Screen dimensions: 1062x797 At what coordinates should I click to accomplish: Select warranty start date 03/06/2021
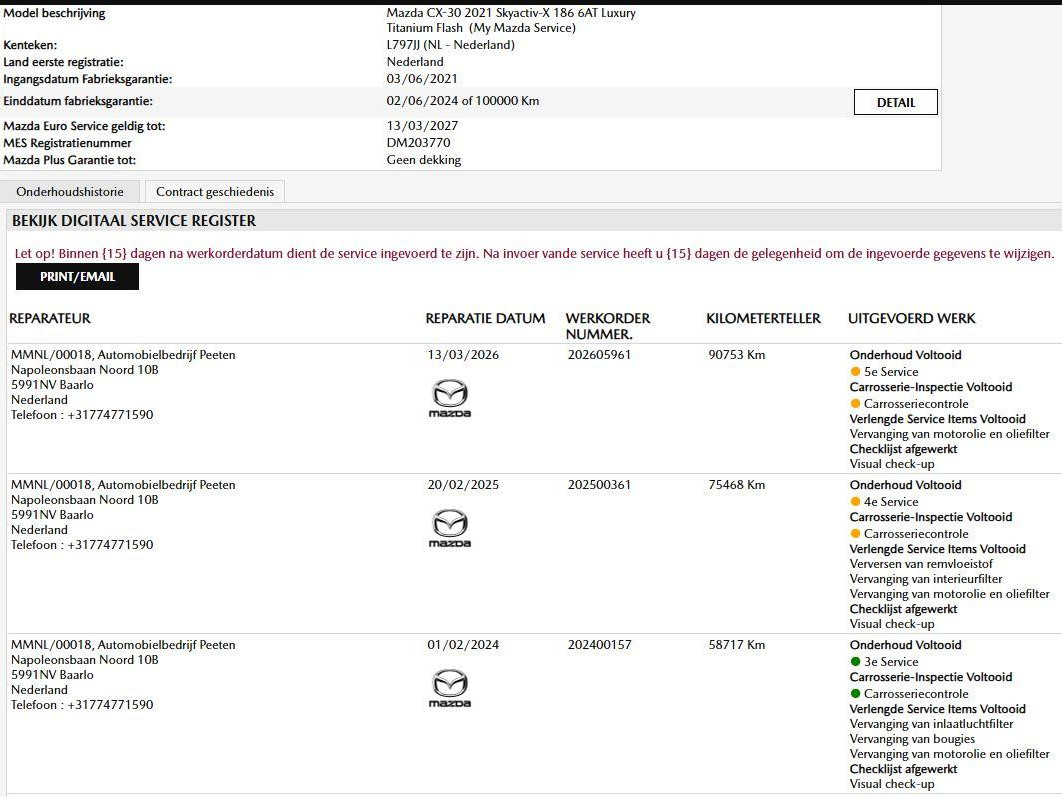coord(422,79)
